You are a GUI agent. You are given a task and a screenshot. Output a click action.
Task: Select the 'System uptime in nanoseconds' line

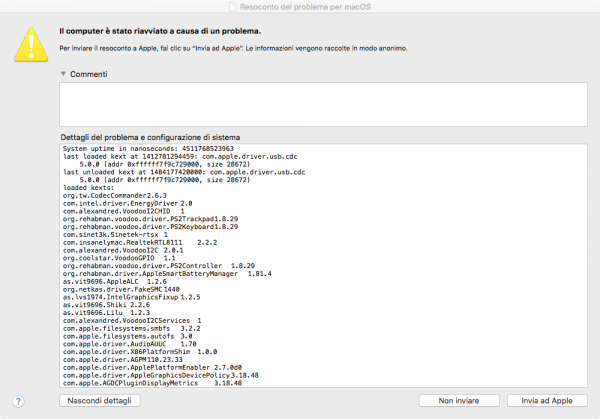(x=148, y=148)
